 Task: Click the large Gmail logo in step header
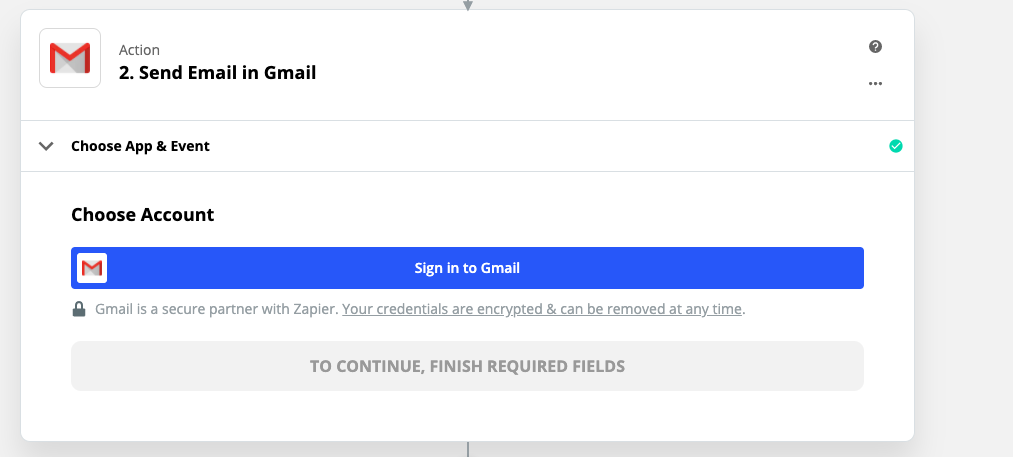(x=70, y=59)
